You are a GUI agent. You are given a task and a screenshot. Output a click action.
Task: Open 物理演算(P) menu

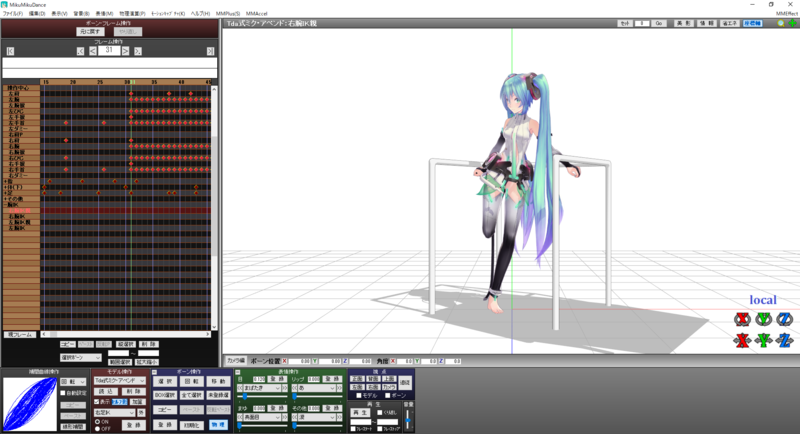(132, 14)
